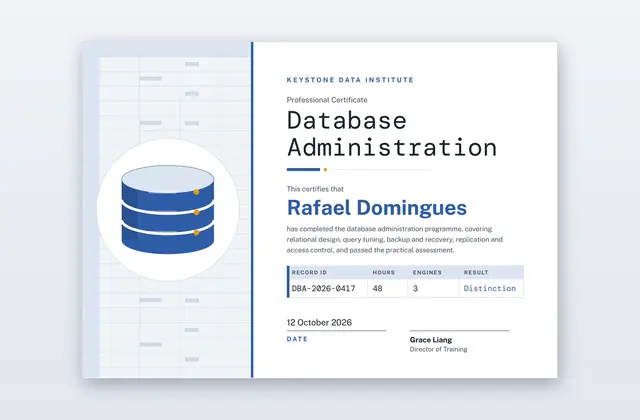Viewport: 640px width, 420px height.
Task: Click the programme description paragraph
Action: [395, 240]
